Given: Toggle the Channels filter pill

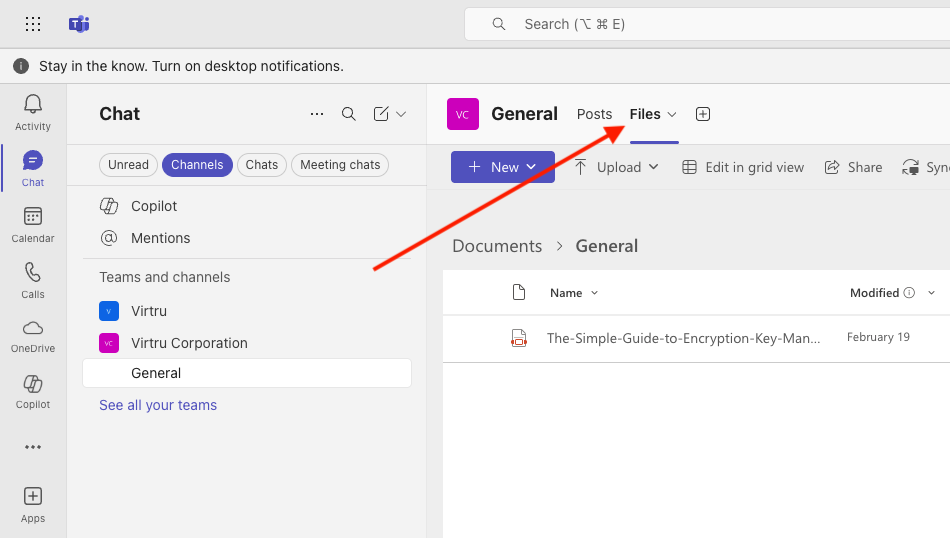Looking at the screenshot, I should [x=197, y=165].
